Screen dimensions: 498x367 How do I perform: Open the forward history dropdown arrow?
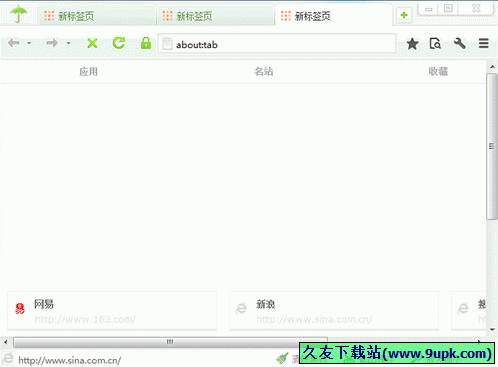tap(68, 43)
